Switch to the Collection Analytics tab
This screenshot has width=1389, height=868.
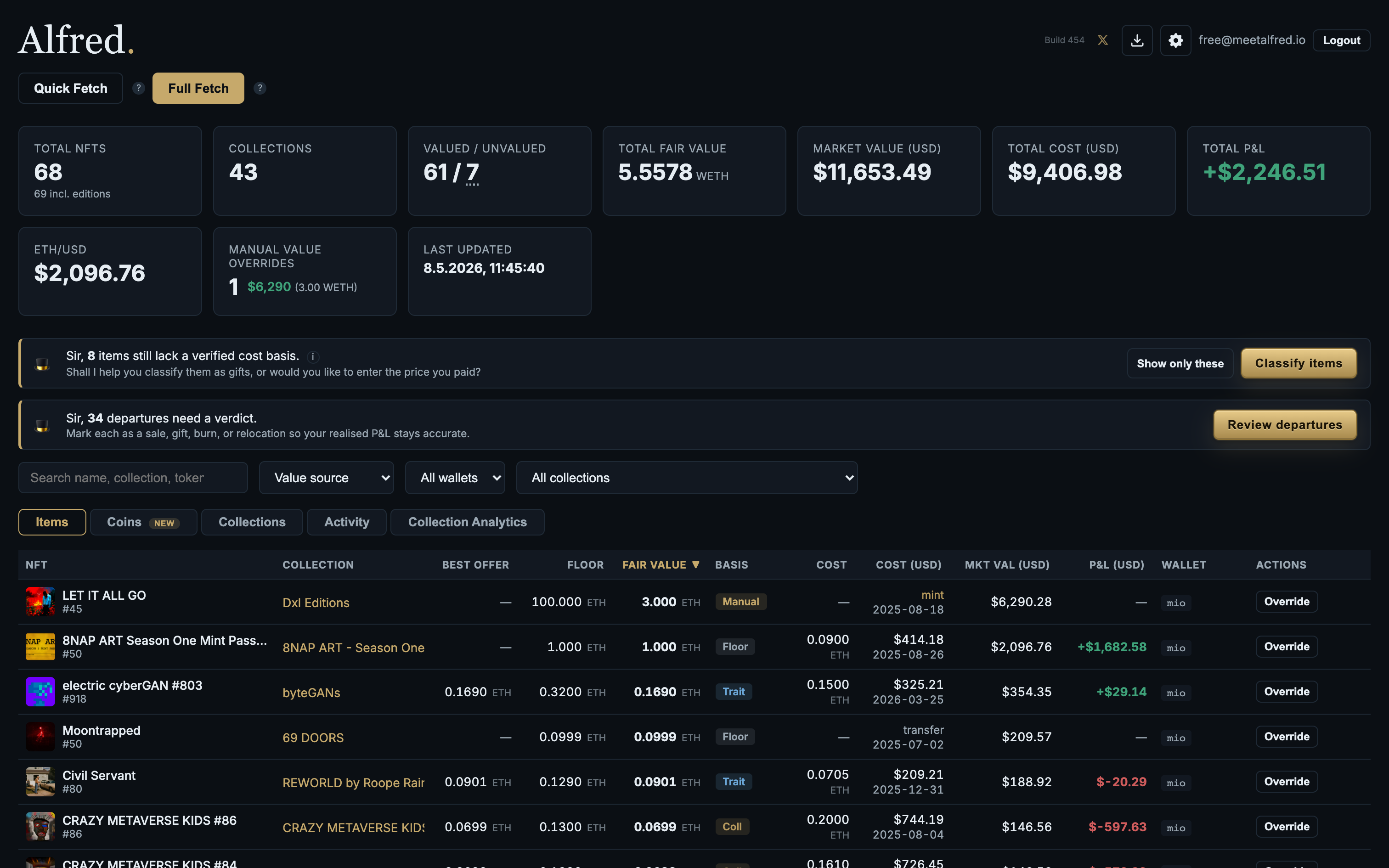pyautogui.click(x=467, y=522)
